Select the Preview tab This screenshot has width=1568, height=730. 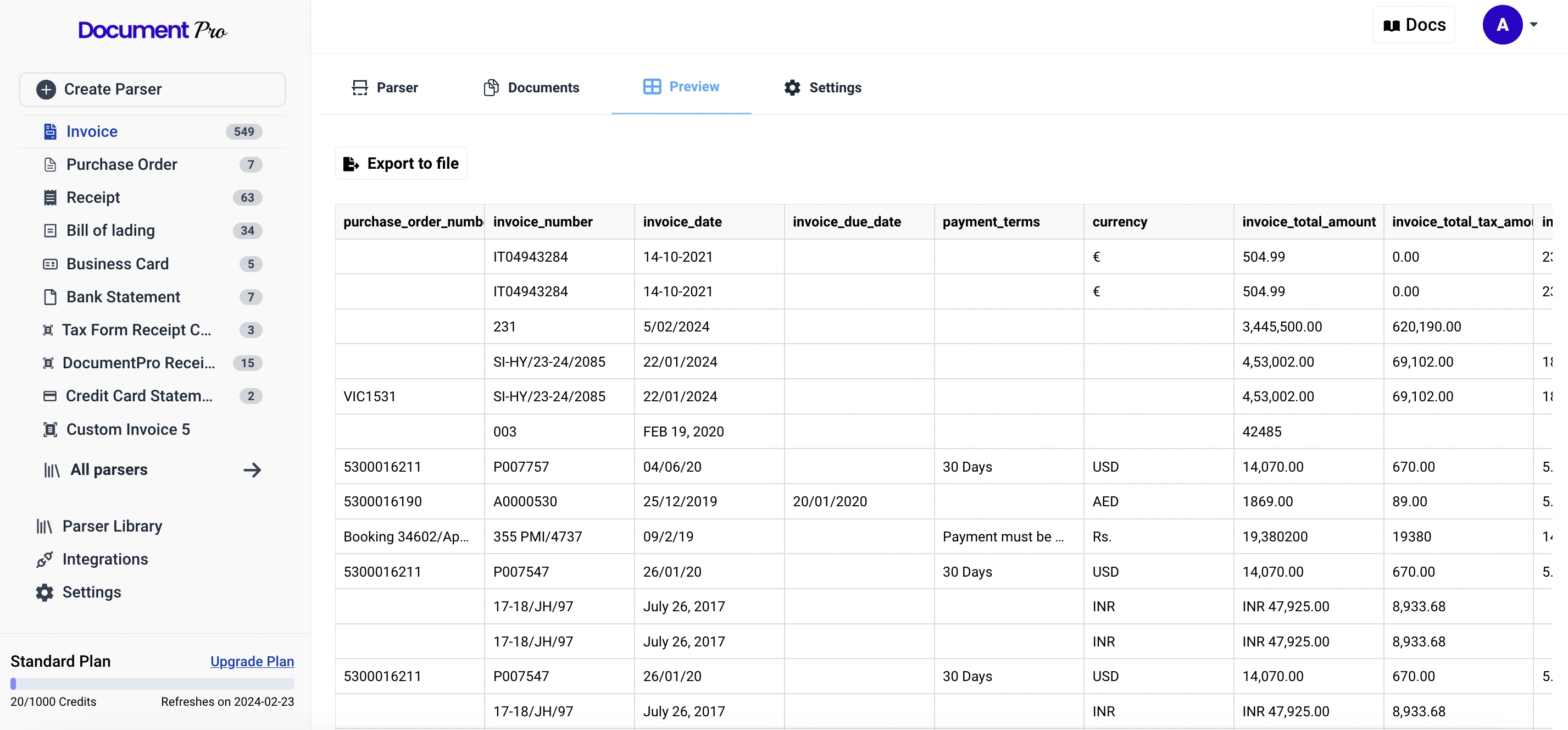point(681,86)
